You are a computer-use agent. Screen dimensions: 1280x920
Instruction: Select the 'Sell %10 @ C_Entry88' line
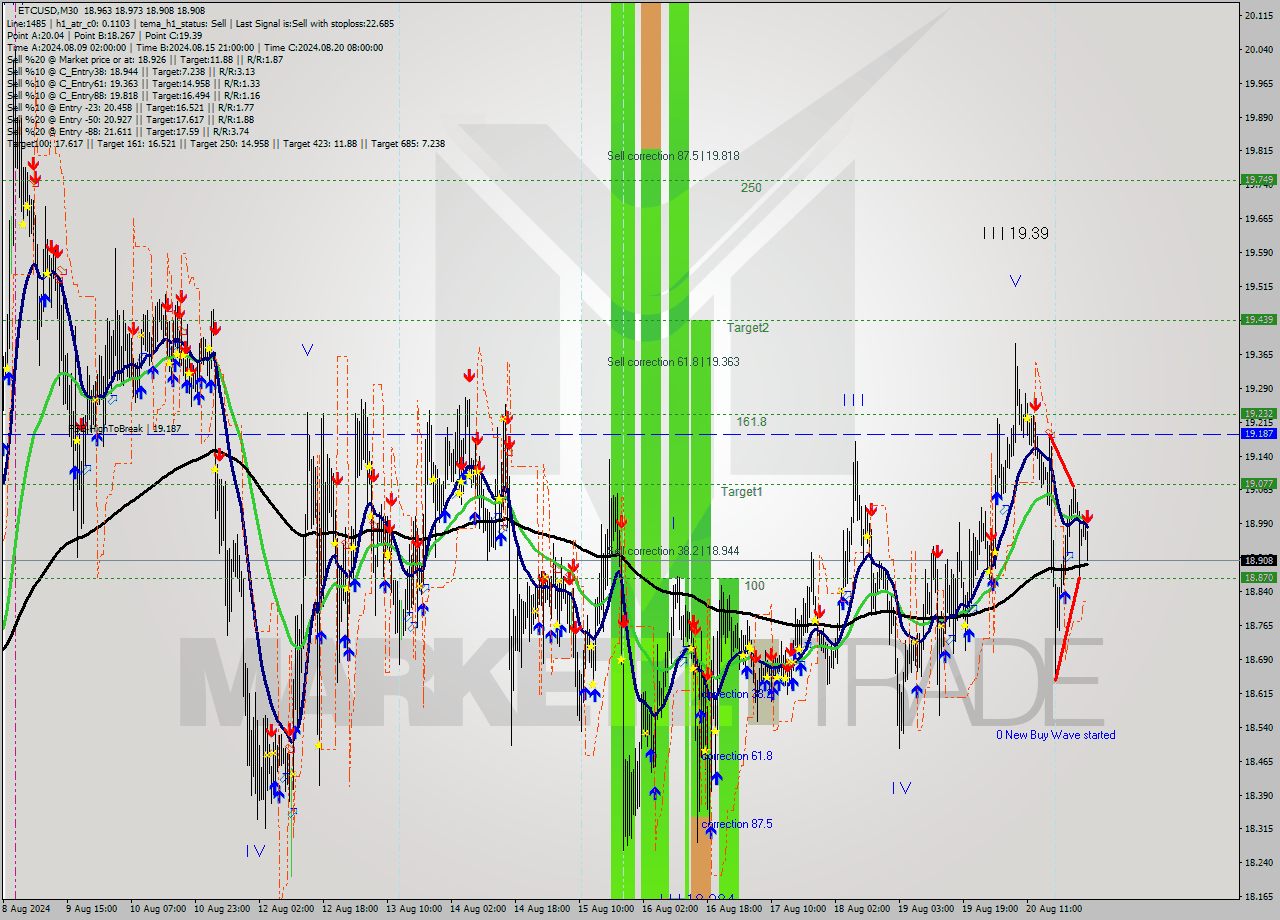[x=133, y=95]
